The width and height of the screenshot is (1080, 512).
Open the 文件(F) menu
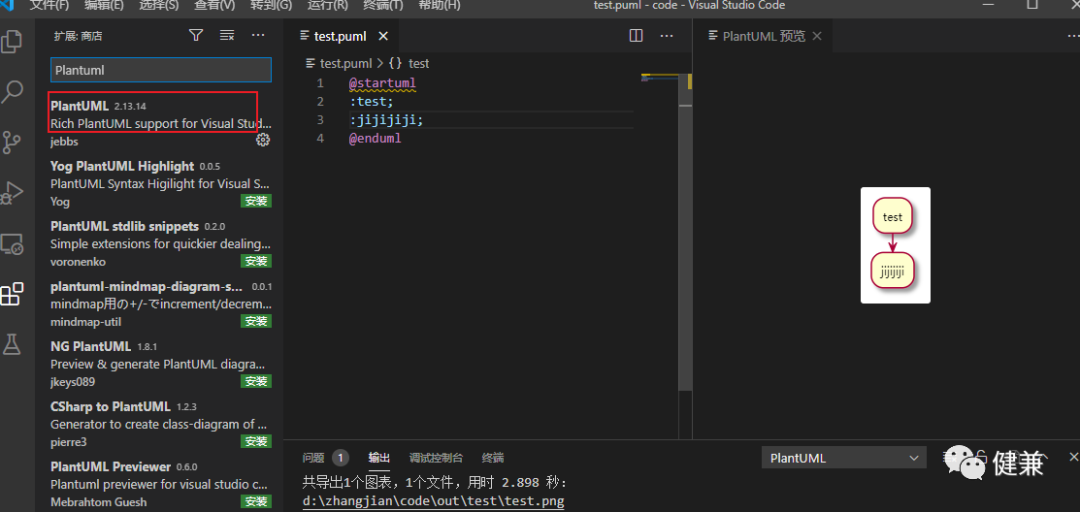tap(50, 6)
